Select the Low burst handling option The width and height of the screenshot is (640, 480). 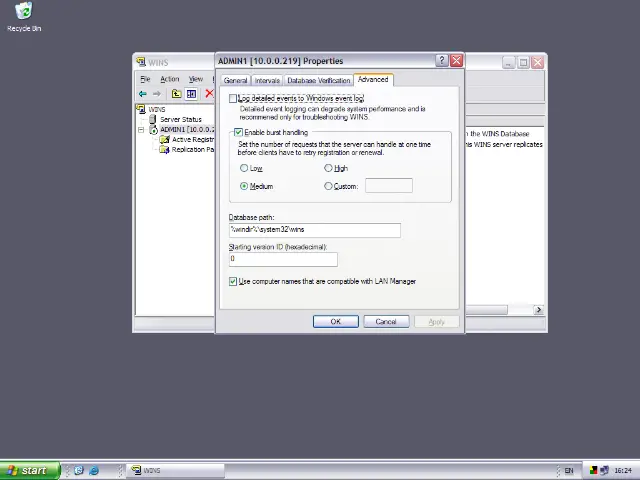click(244, 168)
